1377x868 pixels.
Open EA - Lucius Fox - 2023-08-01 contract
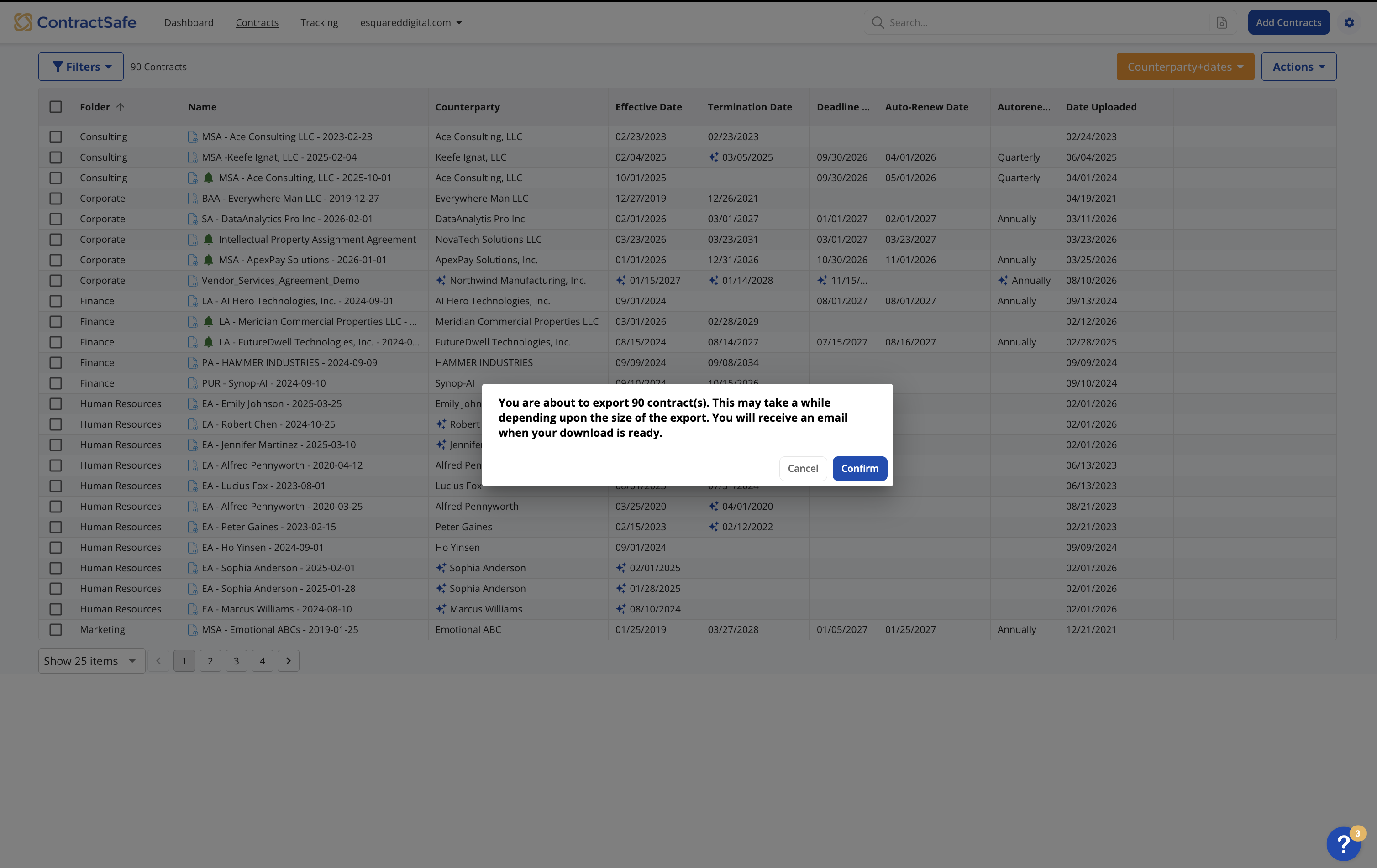263,486
